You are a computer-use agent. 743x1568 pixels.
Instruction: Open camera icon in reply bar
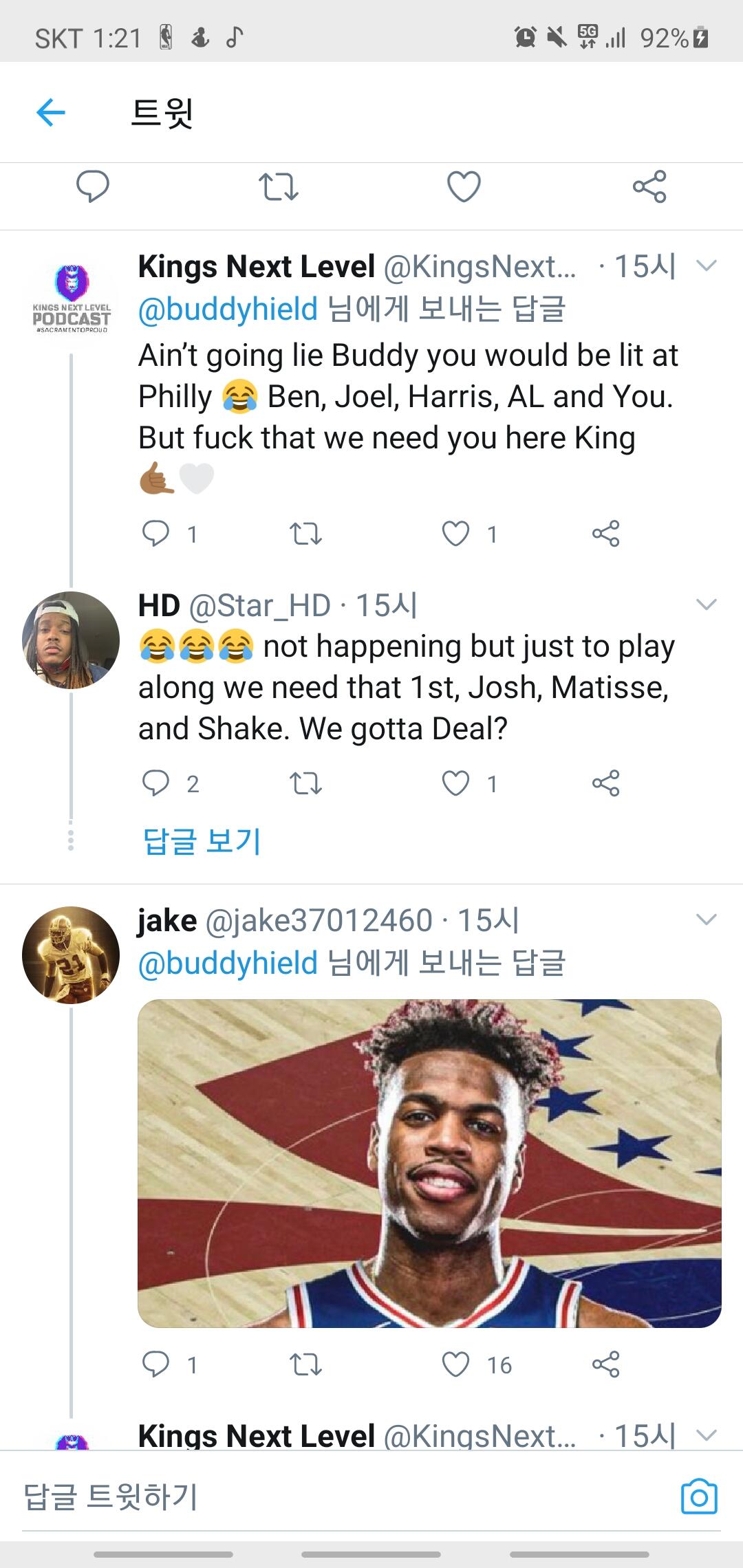point(699,1496)
